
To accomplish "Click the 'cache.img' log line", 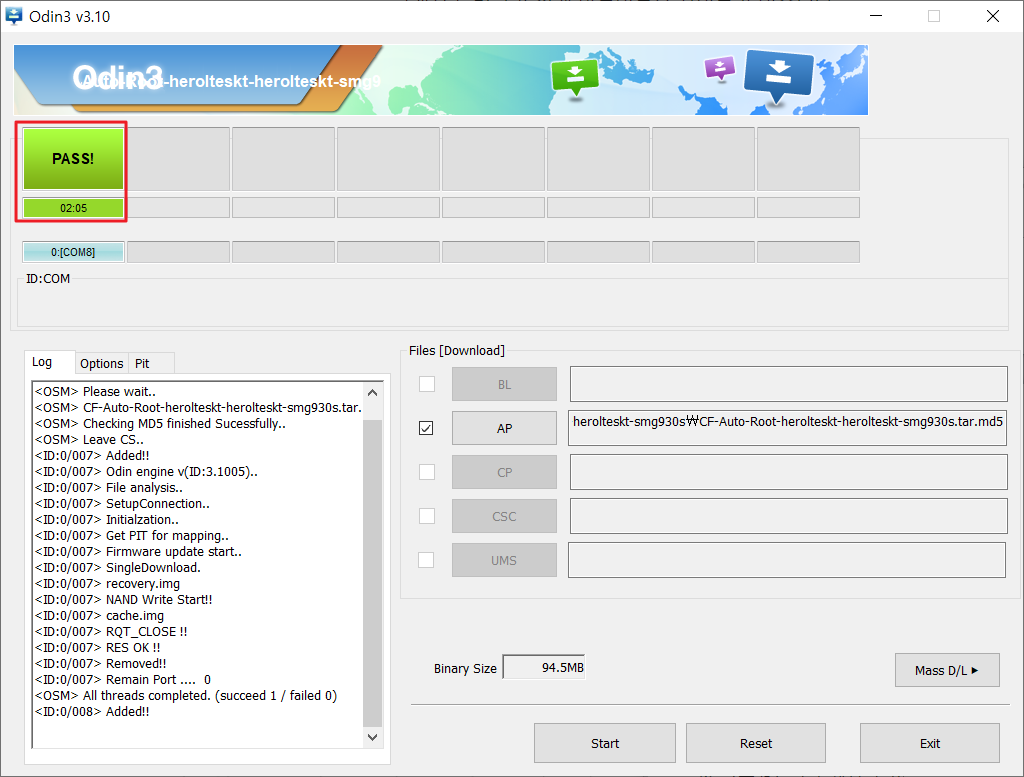I will click(99, 616).
